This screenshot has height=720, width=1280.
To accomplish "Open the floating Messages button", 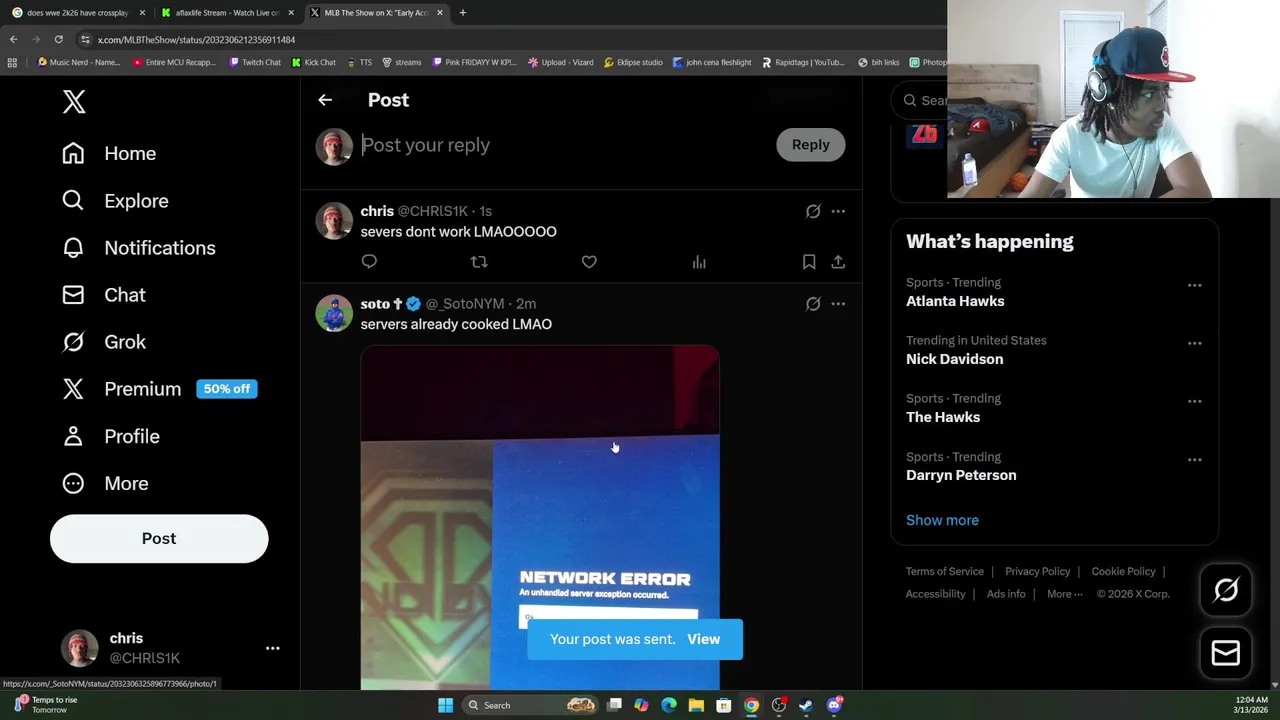I will tap(1226, 653).
